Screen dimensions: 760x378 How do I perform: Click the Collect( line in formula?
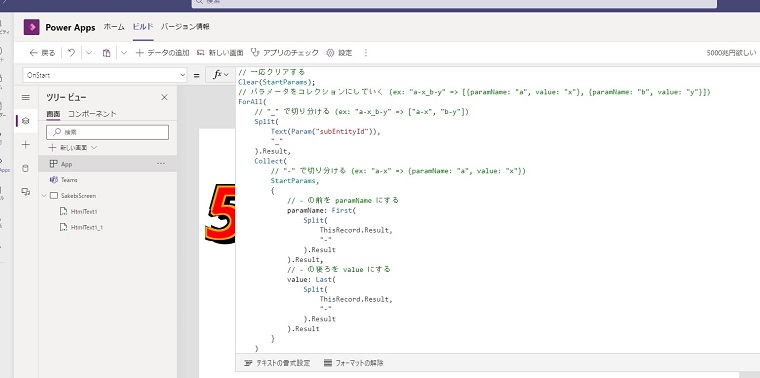pyautogui.click(x=271, y=161)
